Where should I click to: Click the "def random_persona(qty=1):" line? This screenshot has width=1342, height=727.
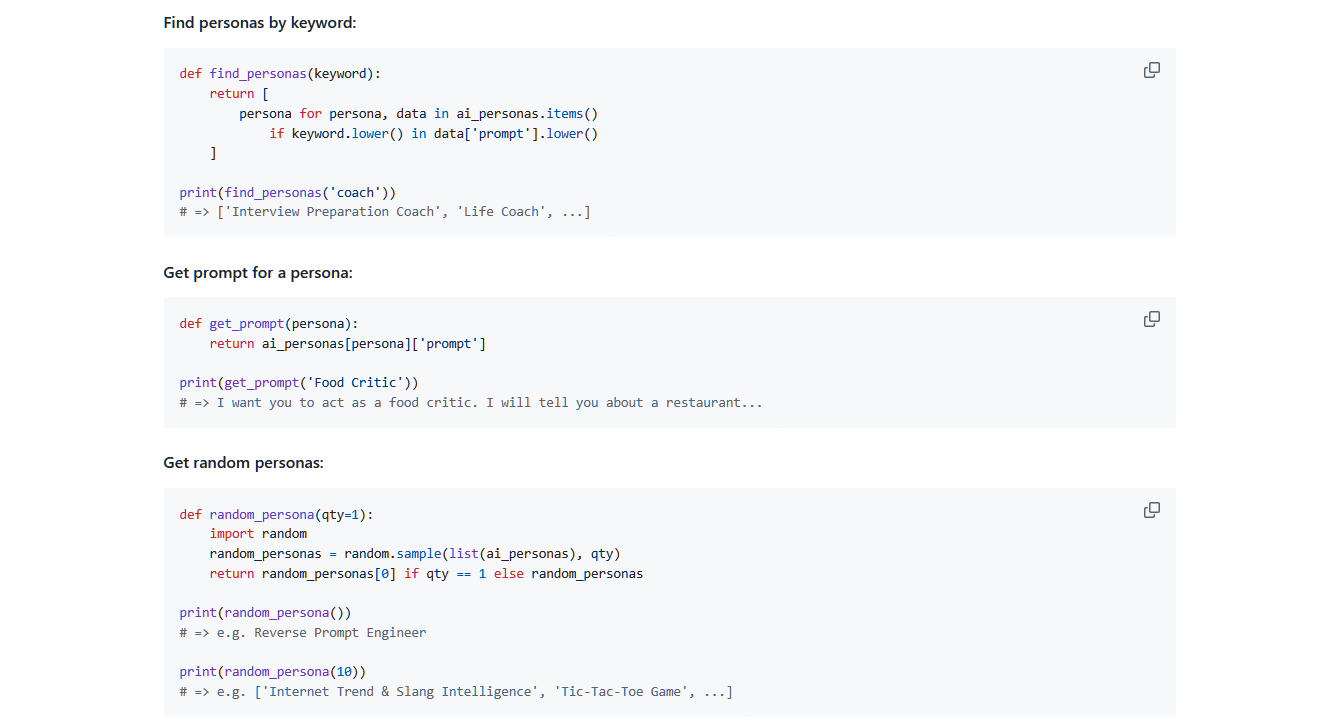[x=276, y=514]
